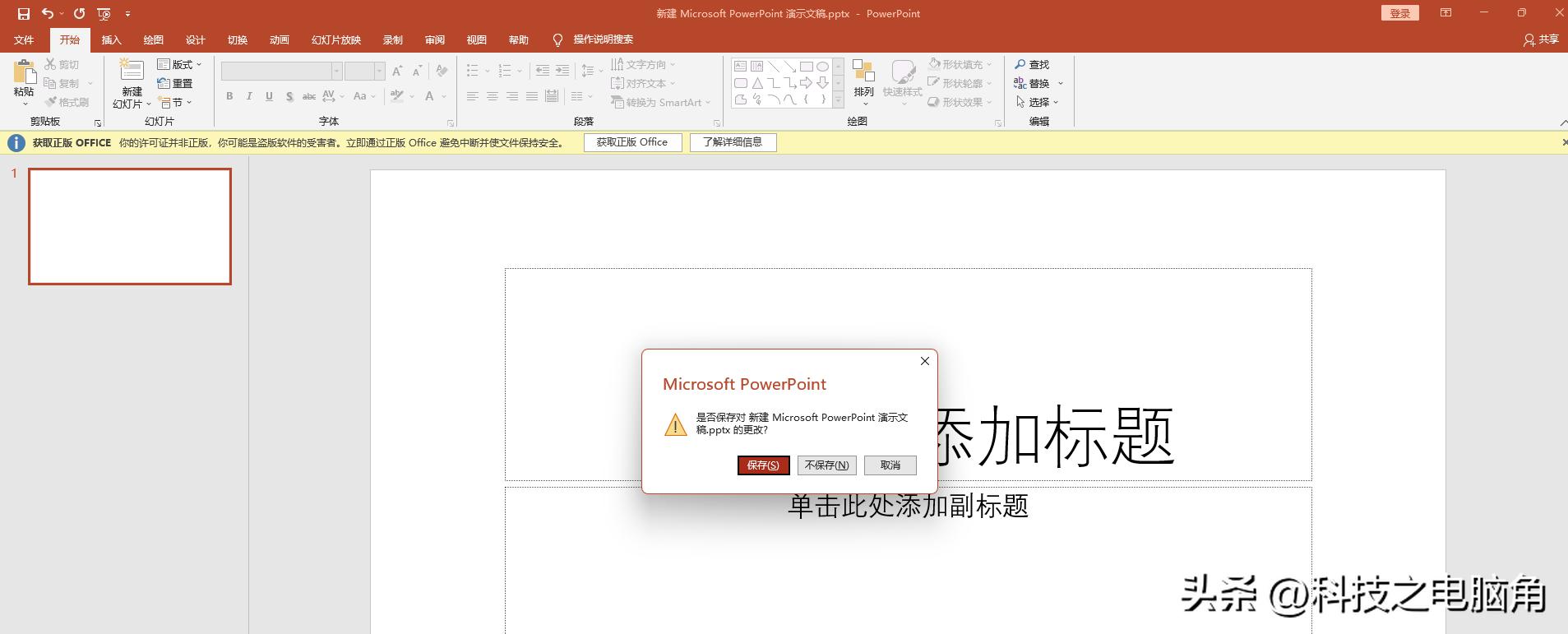
Task: Click the Share person icon
Action: tap(1529, 39)
